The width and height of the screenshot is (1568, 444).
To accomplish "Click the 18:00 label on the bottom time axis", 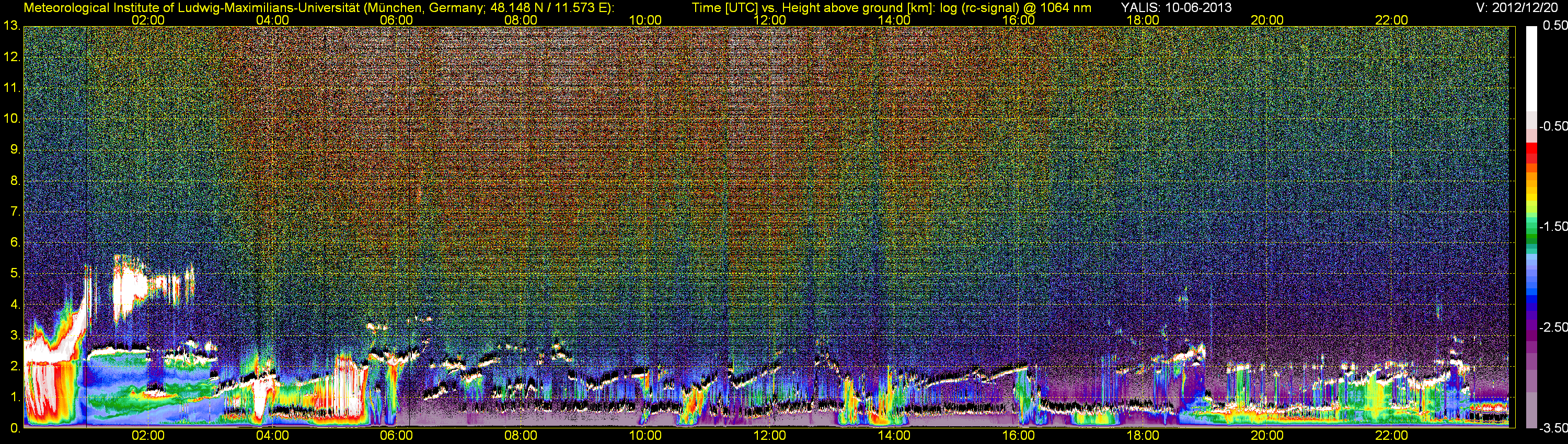I will coord(1143,436).
